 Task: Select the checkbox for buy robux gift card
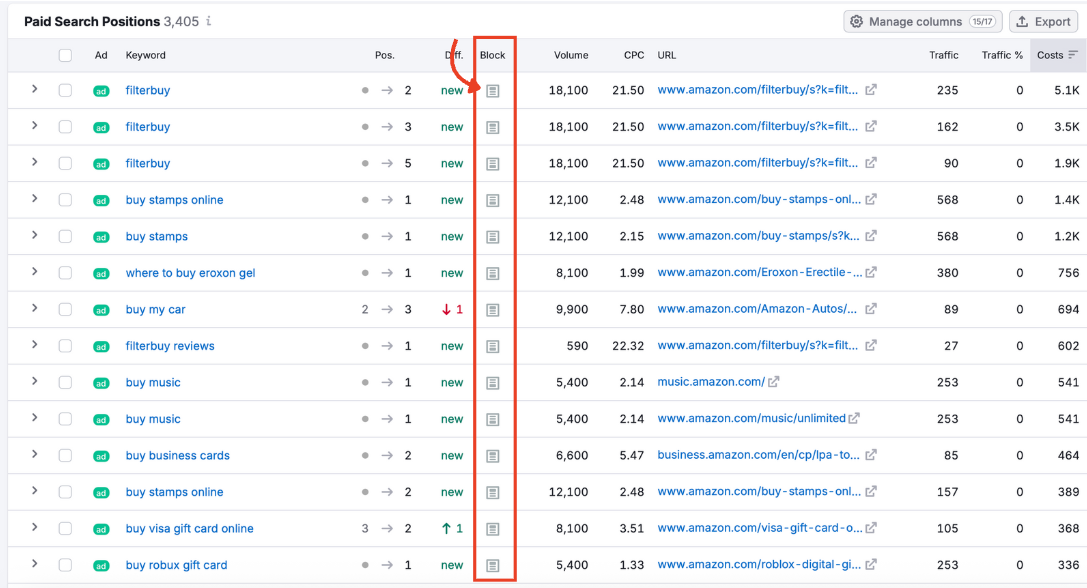pos(65,565)
